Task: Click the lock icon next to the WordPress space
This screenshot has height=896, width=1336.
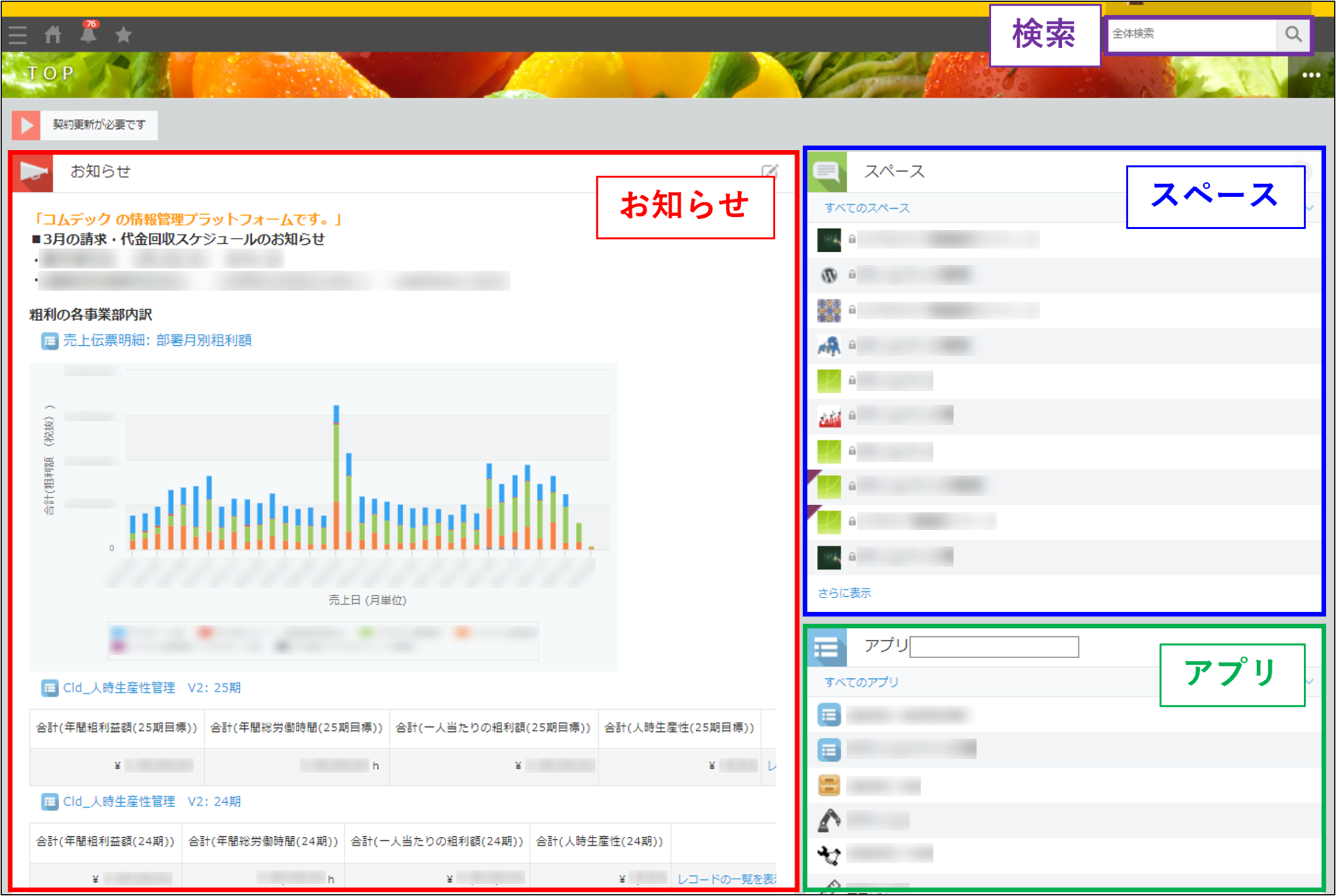Action: pyautogui.click(x=852, y=275)
